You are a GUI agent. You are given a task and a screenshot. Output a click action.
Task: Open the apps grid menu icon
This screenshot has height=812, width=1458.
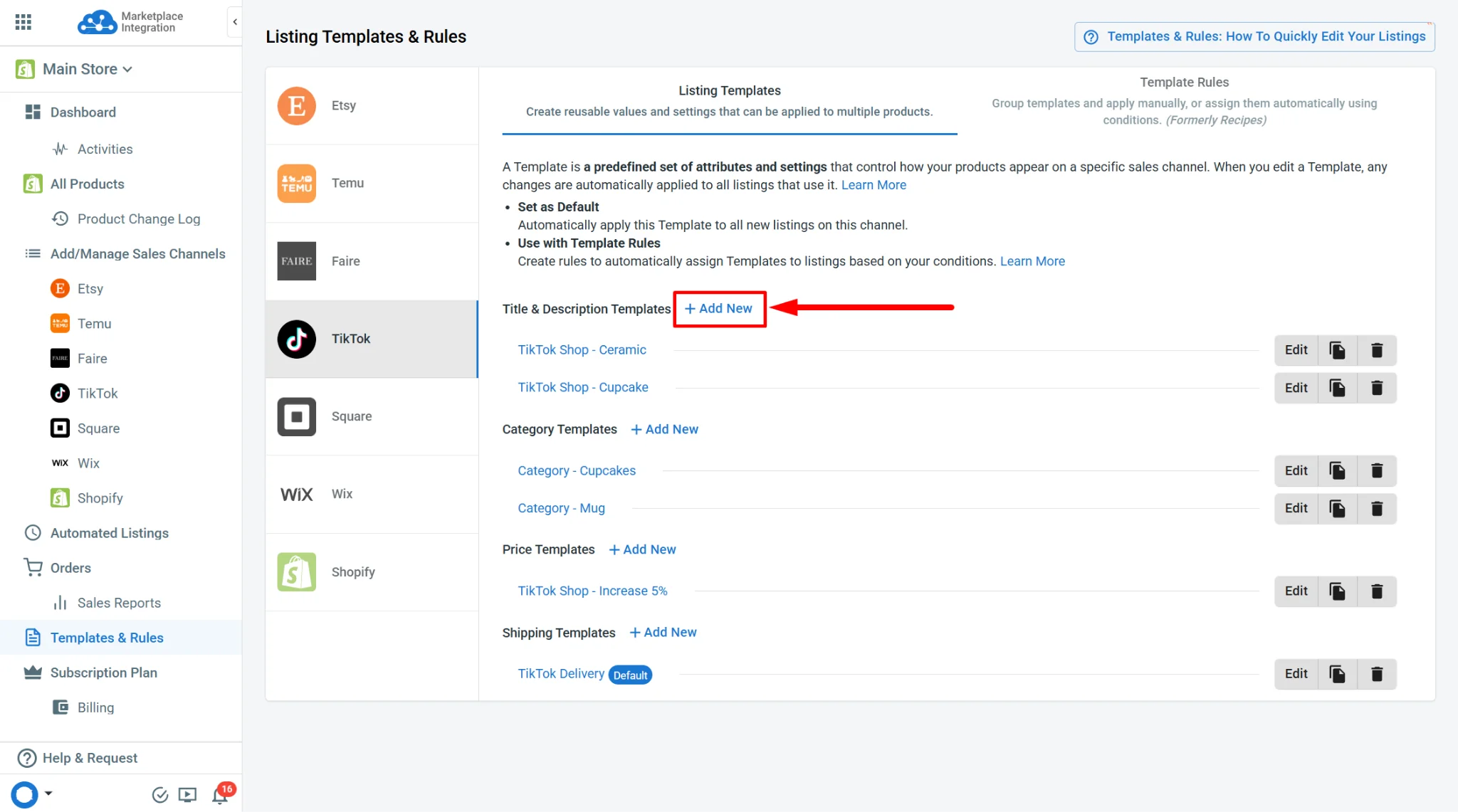pos(23,22)
